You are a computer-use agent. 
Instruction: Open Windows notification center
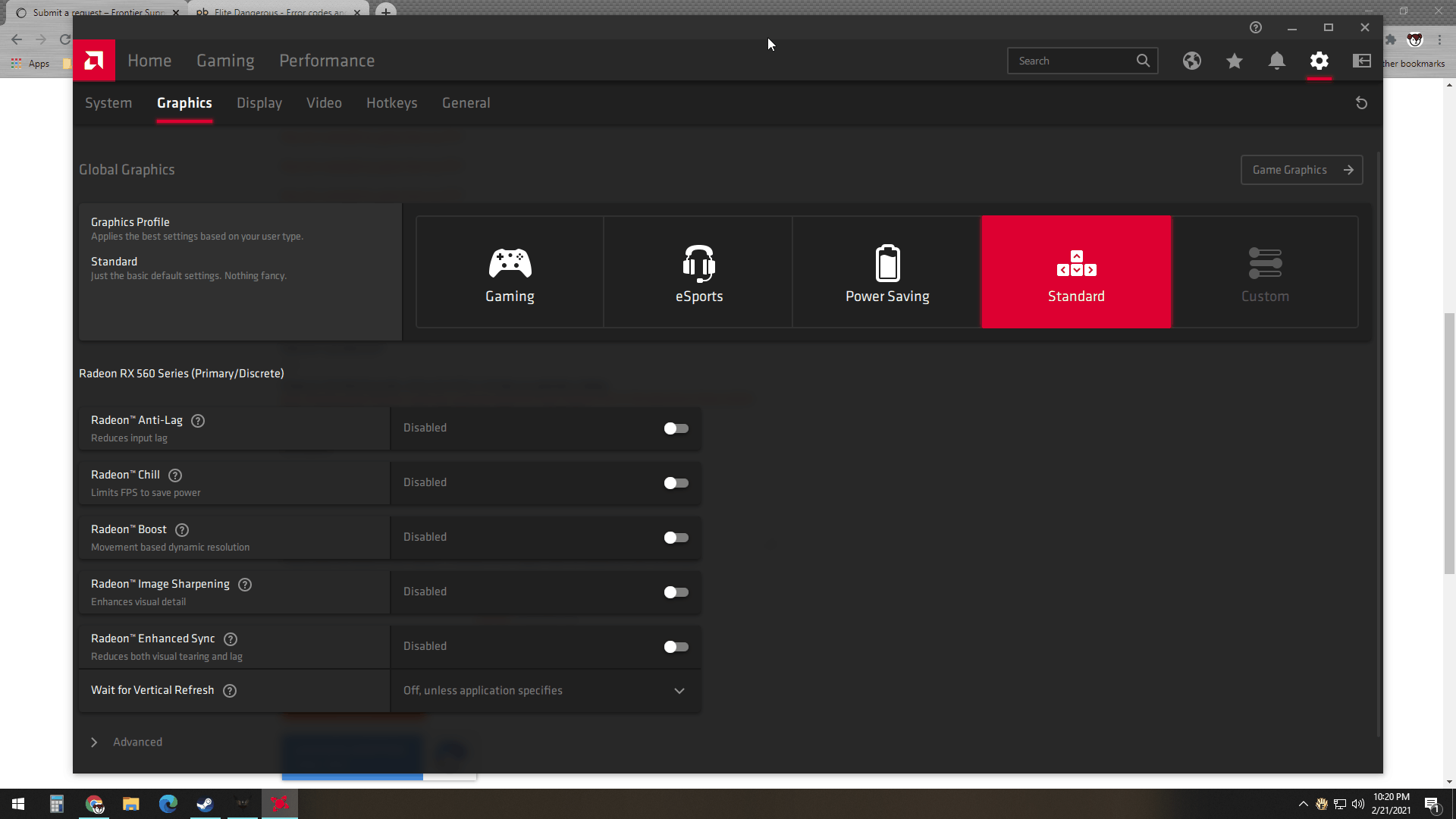pyautogui.click(x=1432, y=804)
